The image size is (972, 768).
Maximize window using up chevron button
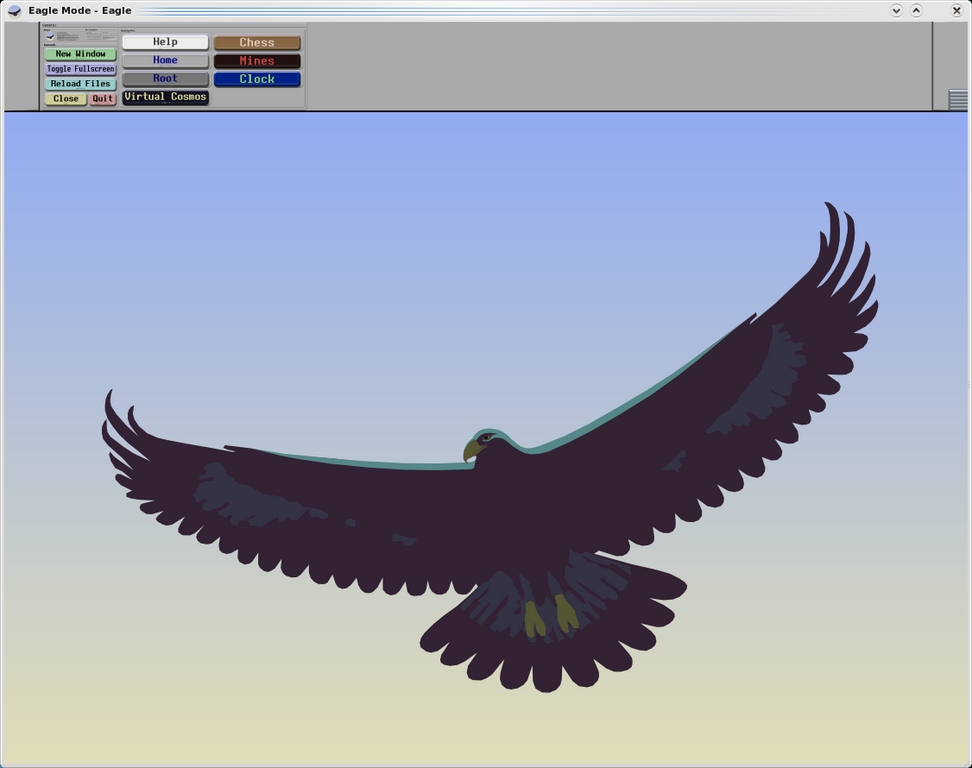point(916,10)
